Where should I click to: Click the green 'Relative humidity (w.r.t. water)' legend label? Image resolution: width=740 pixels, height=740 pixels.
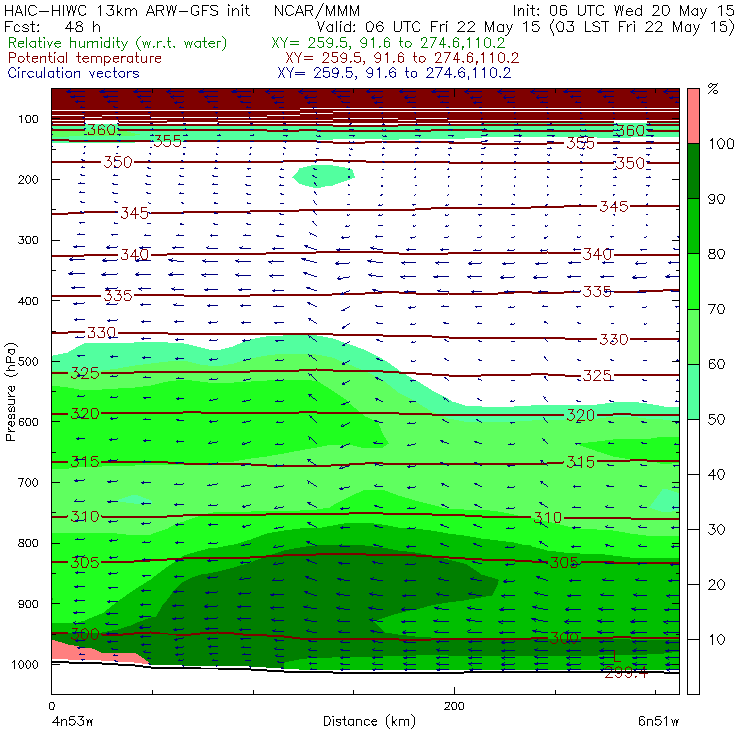118,43
